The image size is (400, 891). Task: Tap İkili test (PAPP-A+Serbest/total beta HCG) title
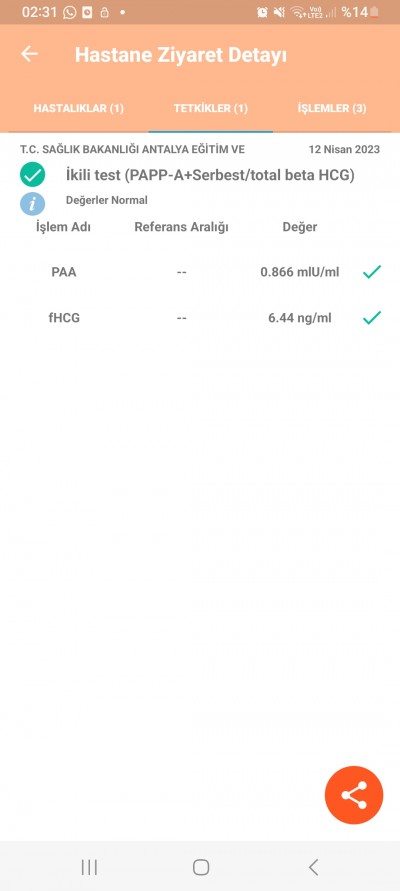(x=210, y=176)
